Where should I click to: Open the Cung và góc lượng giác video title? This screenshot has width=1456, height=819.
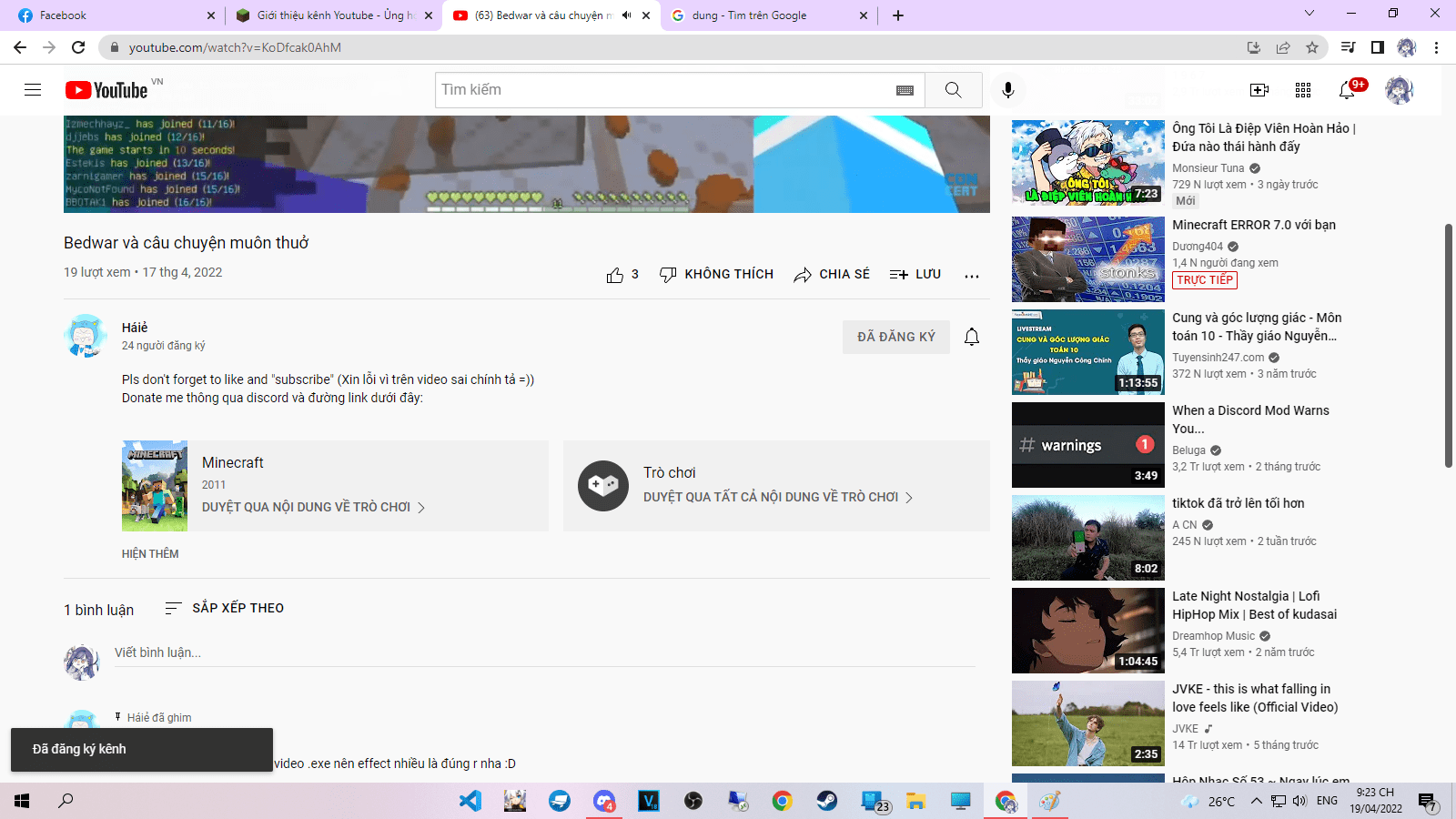1257,327
